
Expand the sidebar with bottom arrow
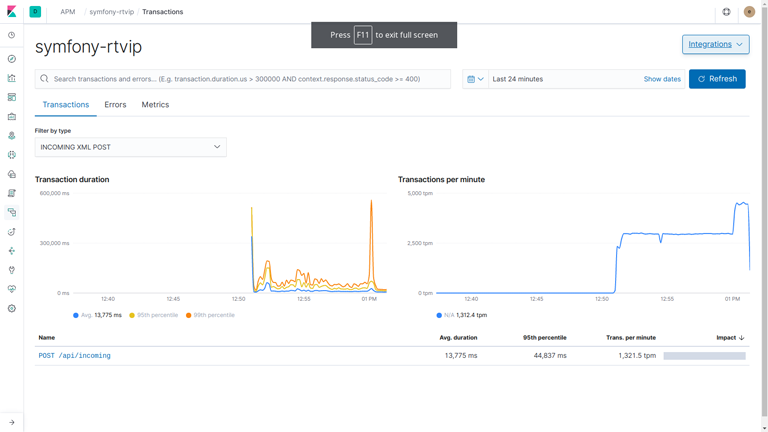point(12,422)
